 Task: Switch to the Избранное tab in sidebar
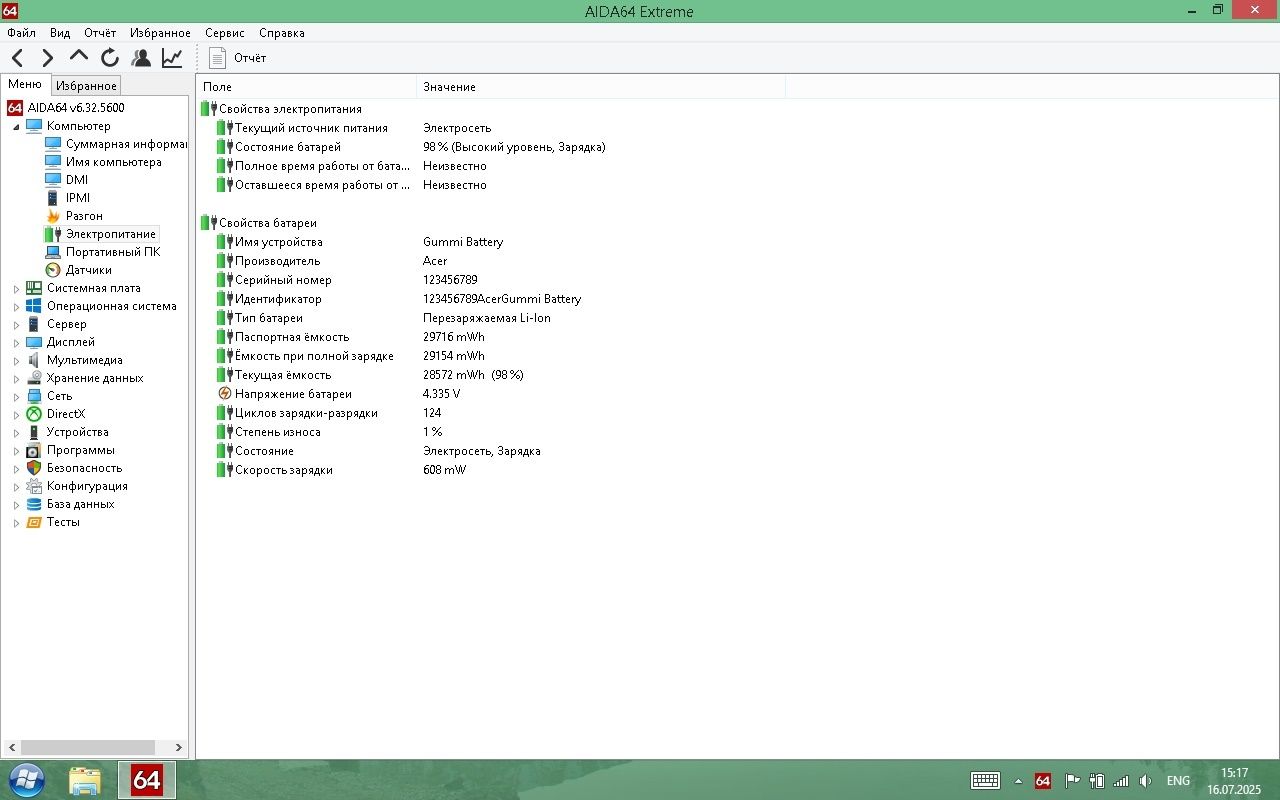[x=86, y=86]
